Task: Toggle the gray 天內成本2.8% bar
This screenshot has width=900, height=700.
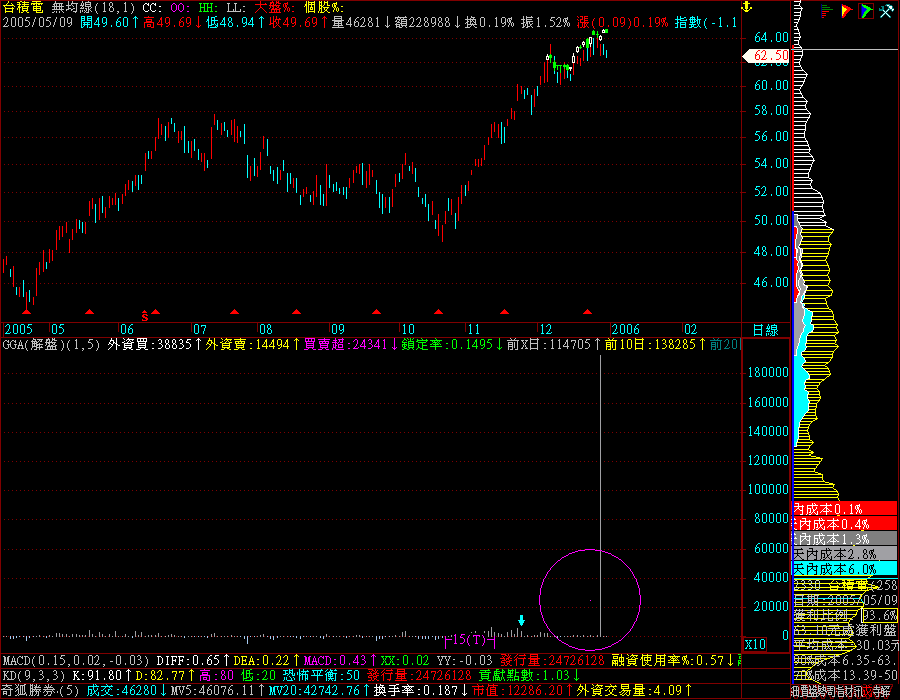Action: pos(830,553)
